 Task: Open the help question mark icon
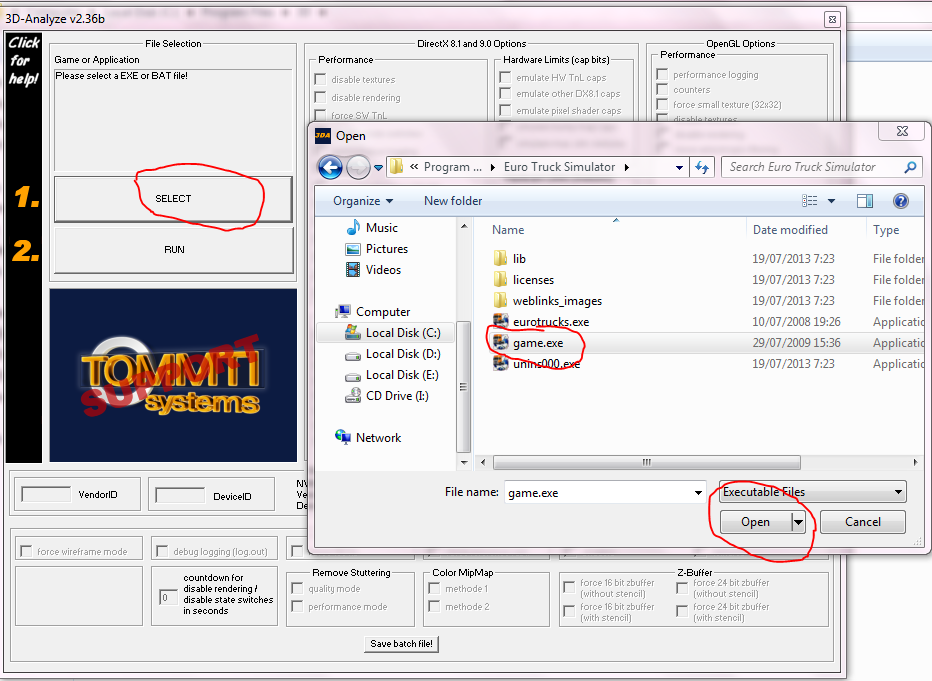point(900,201)
